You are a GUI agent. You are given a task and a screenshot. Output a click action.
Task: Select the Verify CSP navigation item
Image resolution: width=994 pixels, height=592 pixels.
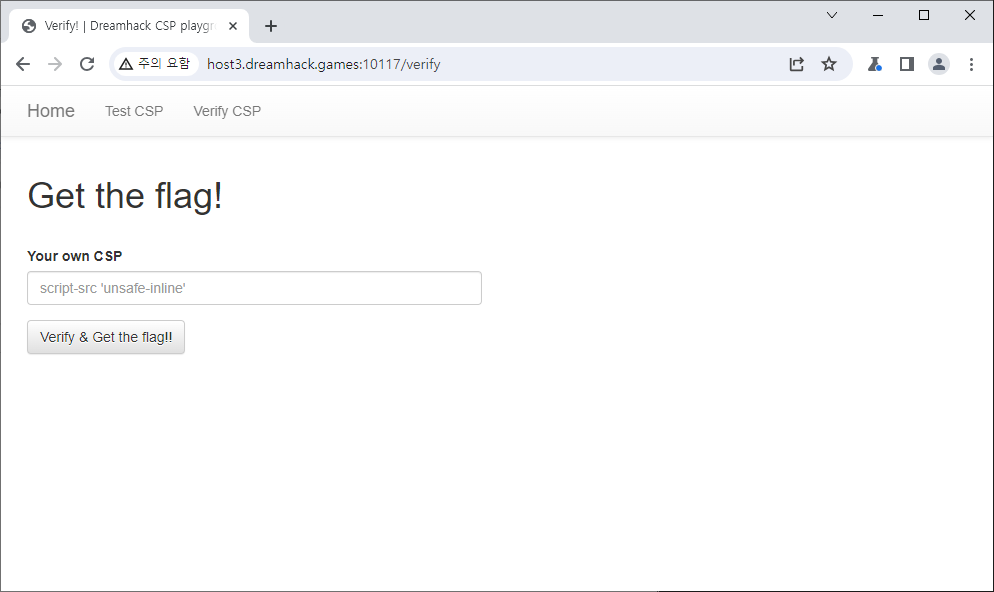pyautogui.click(x=227, y=111)
